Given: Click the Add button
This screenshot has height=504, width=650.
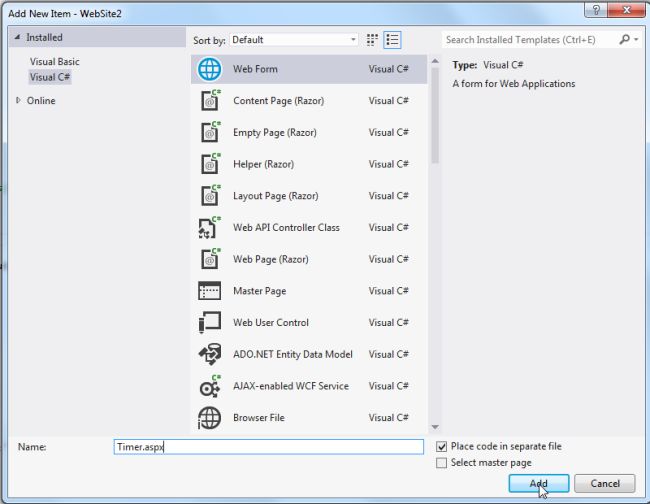Looking at the screenshot, I should pos(538,483).
